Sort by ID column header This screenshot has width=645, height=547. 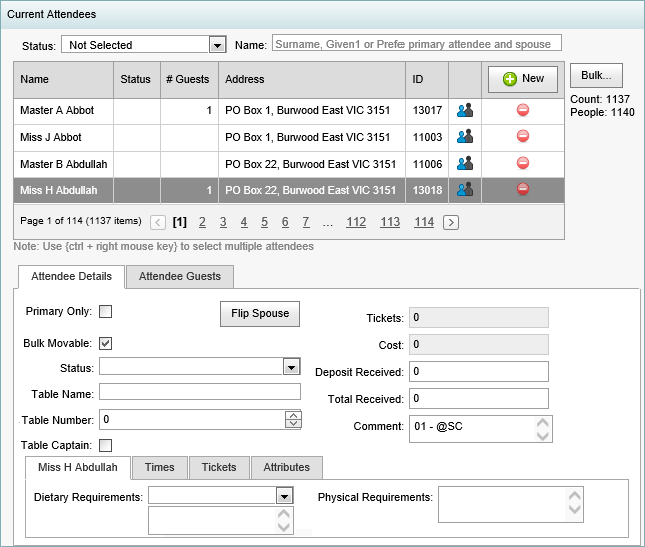427,80
